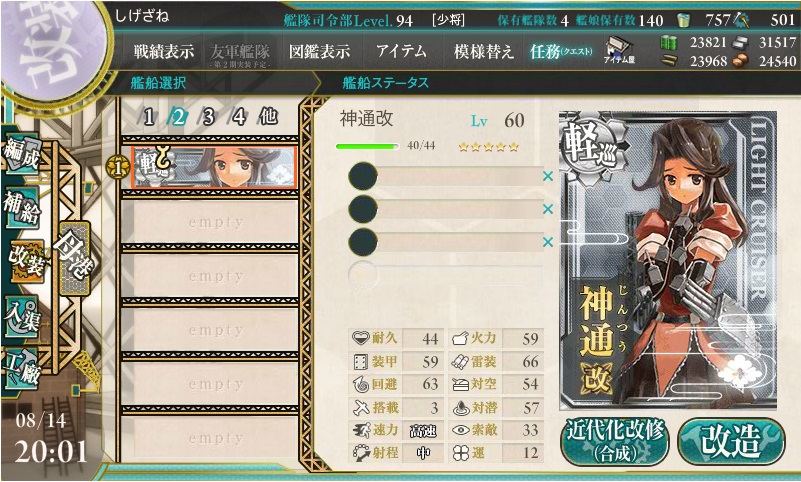801x482 pixels.
Task: Click the 近代化改修 (合成) button
Action: 615,441
